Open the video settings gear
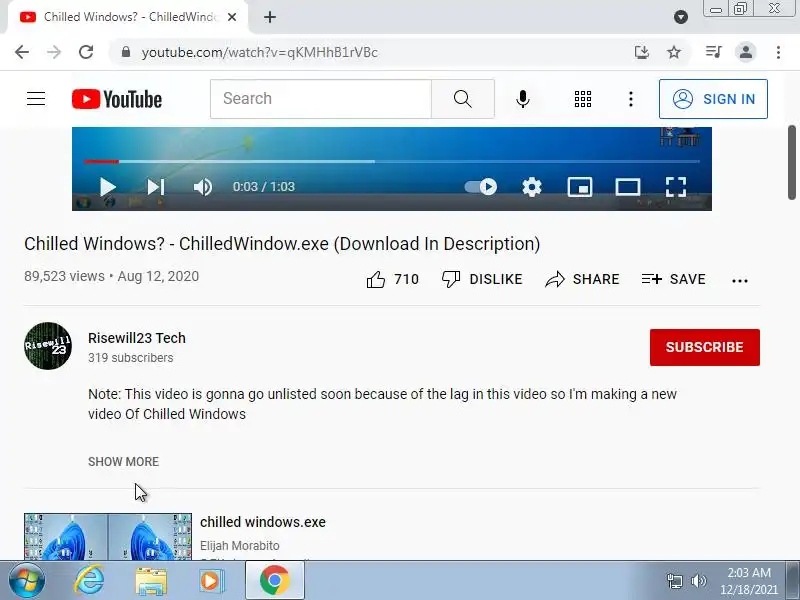Viewport: 800px width, 600px height. click(x=532, y=187)
